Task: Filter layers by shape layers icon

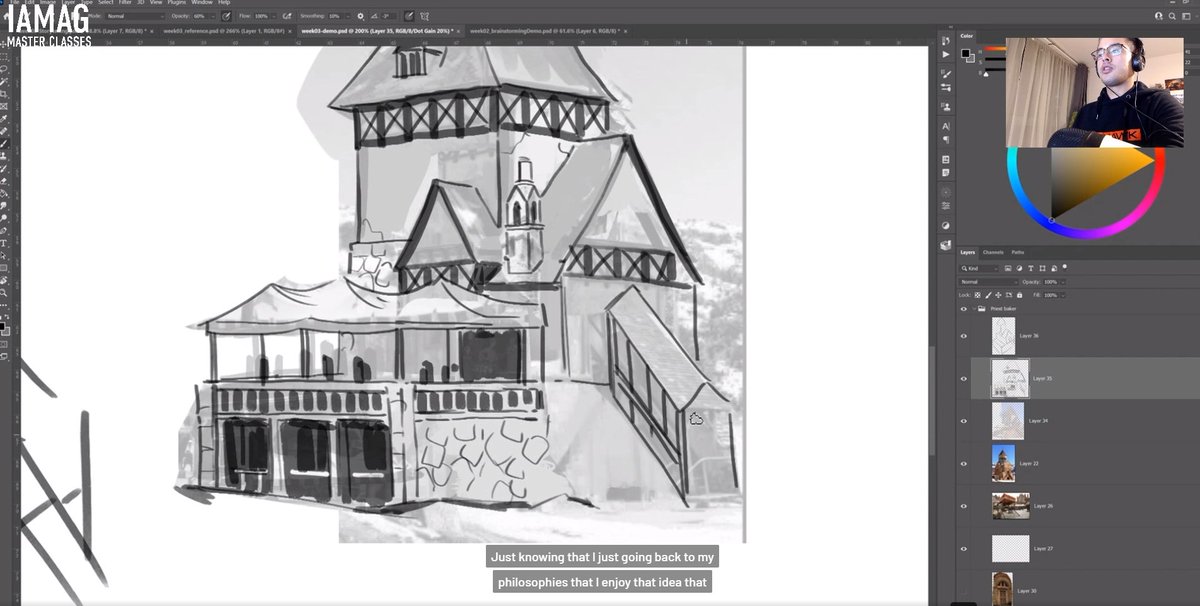Action: [1042, 268]
